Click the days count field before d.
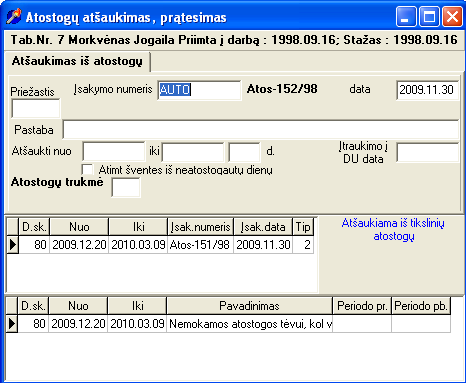 click(x=244, y=152)
